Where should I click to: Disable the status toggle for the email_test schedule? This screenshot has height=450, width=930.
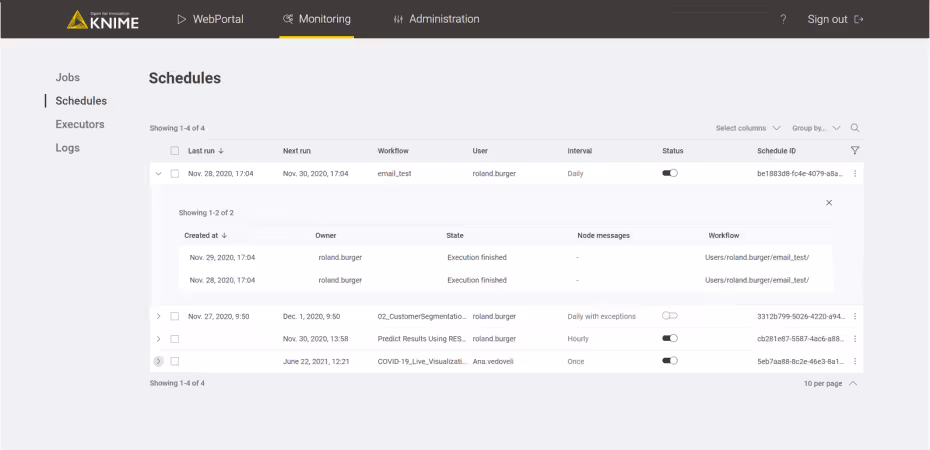pyautogui.click(x=670, y=173)
